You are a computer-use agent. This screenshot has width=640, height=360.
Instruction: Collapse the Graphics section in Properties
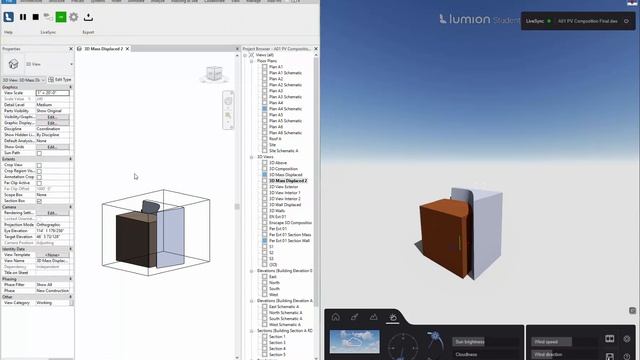click(70, 87)
